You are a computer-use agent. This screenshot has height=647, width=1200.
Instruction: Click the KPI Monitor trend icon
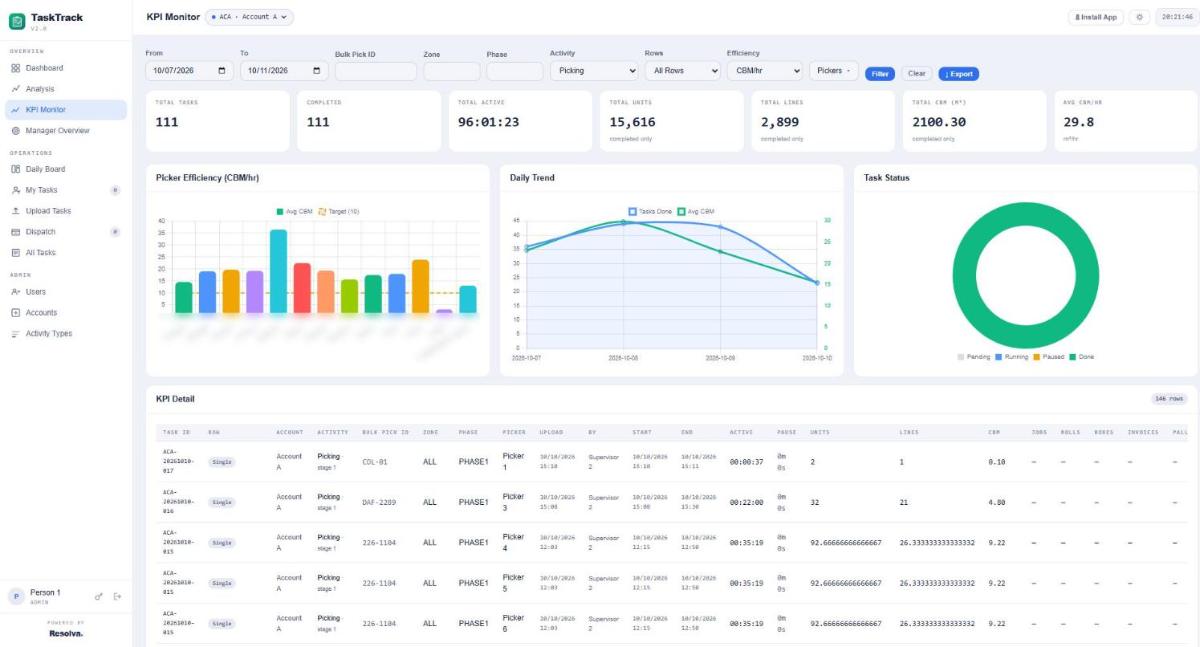pyautogui.click(x=16, y=110)
